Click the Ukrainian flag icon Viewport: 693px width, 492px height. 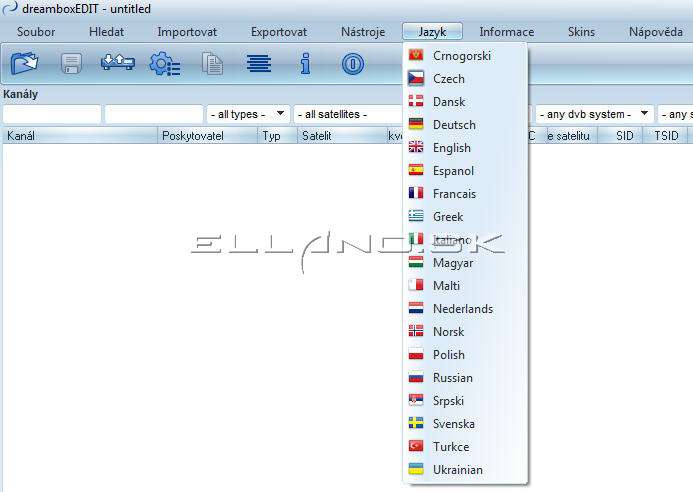(x=416, y=469)
